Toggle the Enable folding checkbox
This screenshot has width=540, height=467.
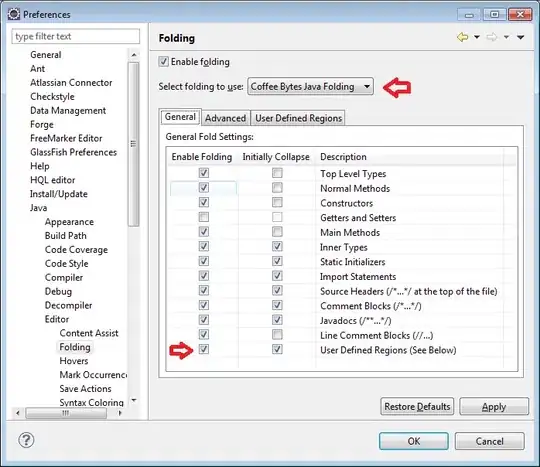coord(163,62)
